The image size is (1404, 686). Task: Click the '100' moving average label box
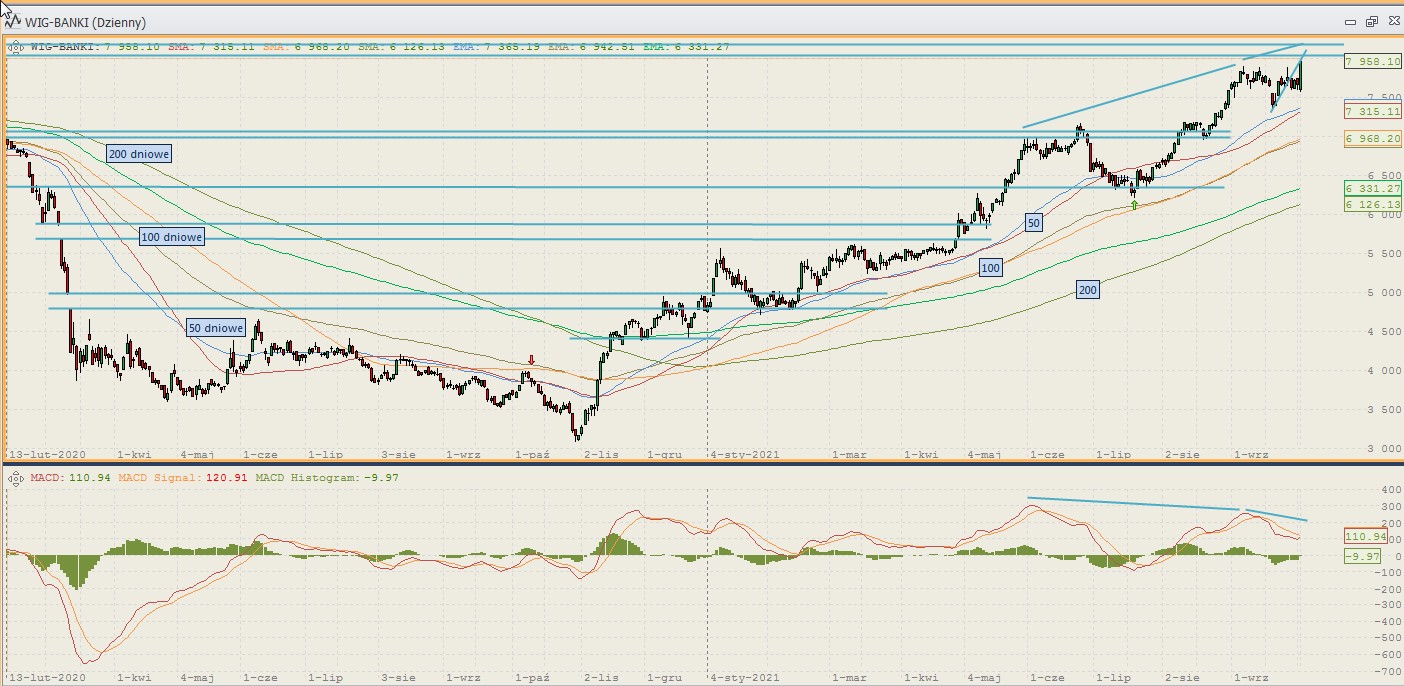click(x=990, y=268)
